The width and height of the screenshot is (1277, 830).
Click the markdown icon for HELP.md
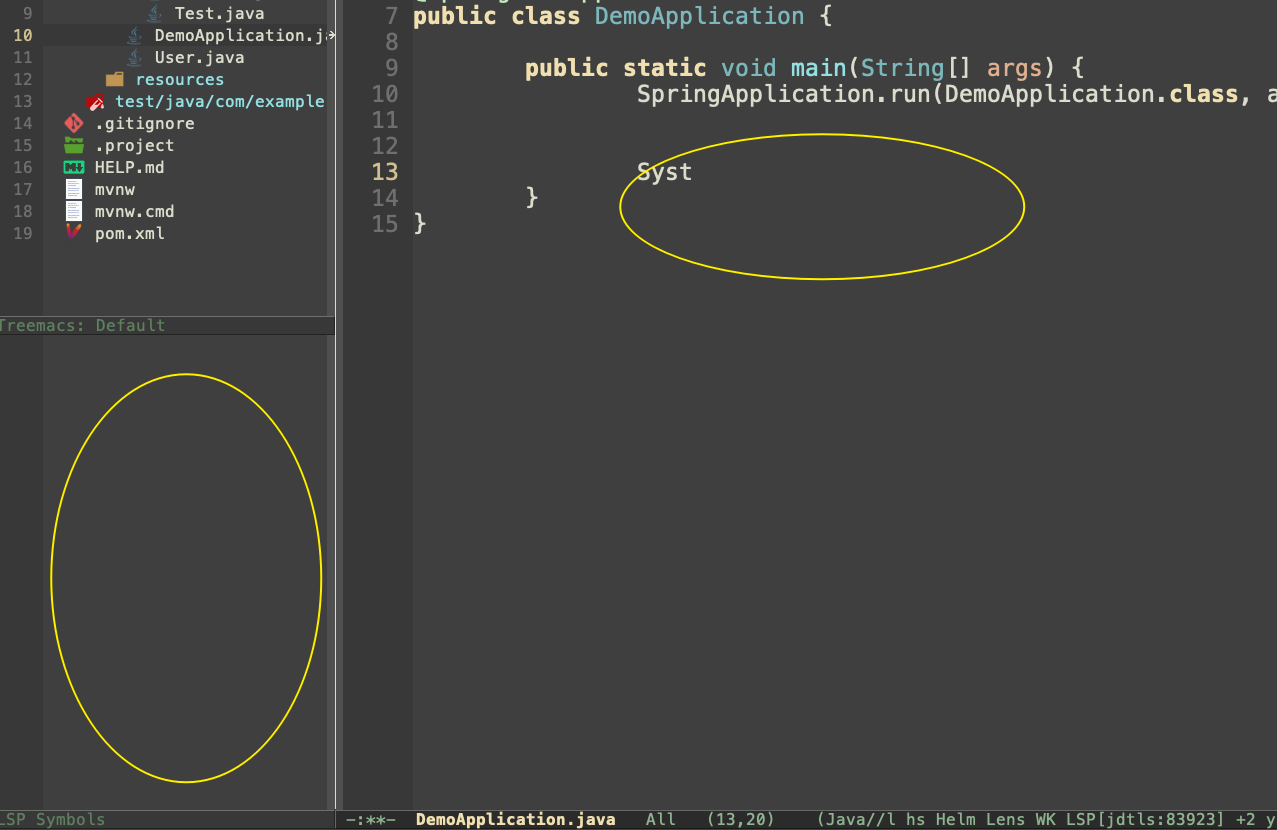coord(73,168)
